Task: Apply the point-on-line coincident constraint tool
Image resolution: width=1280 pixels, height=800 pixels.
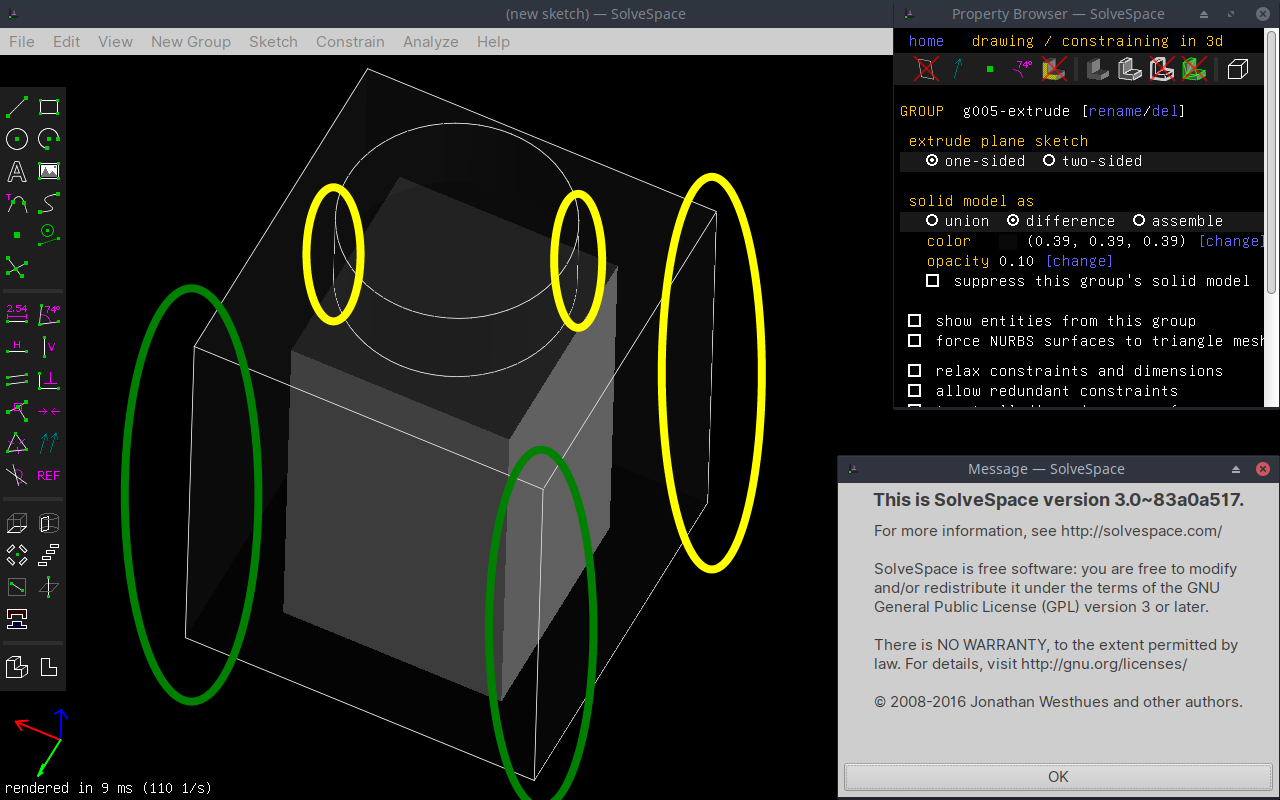Action: (x=17, y=410)
